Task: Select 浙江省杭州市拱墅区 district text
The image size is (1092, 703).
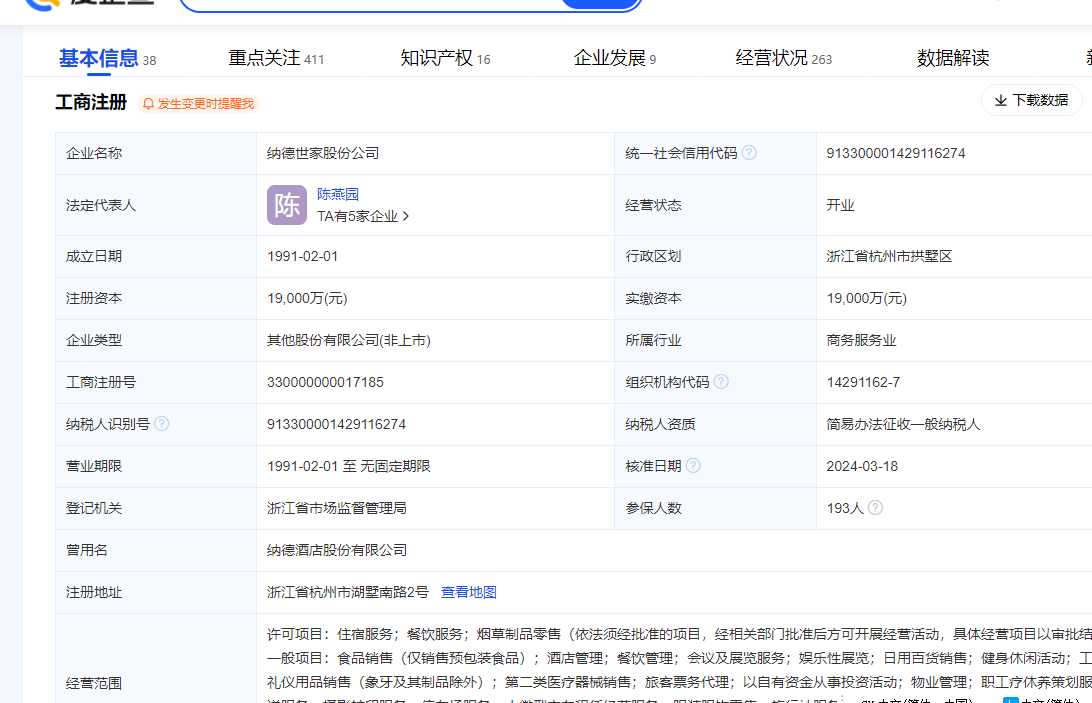Action: 889,256
